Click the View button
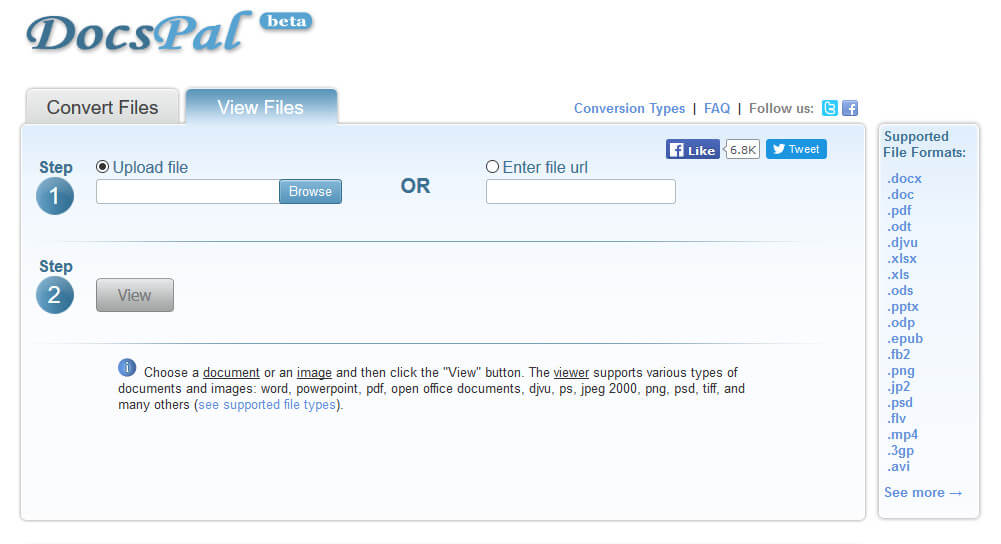Screen dimensions: 1001x544 [135, 295]
